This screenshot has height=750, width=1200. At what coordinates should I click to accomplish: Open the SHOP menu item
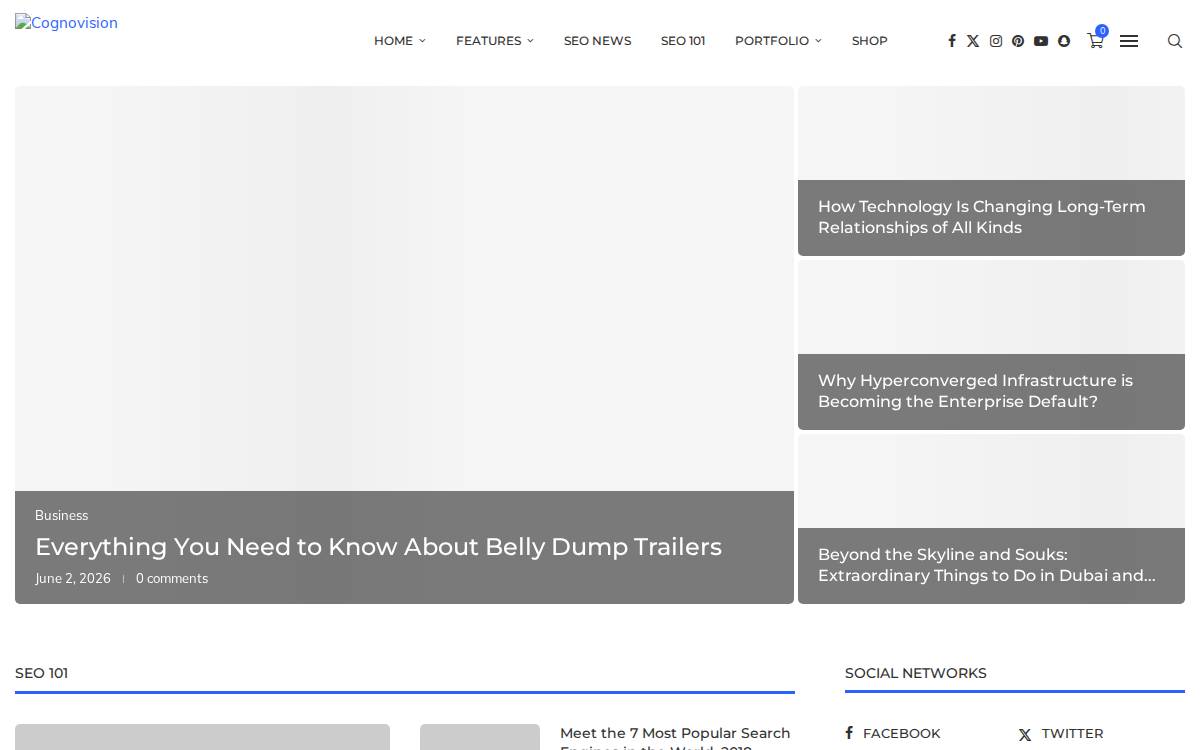[x=870, y=41]
